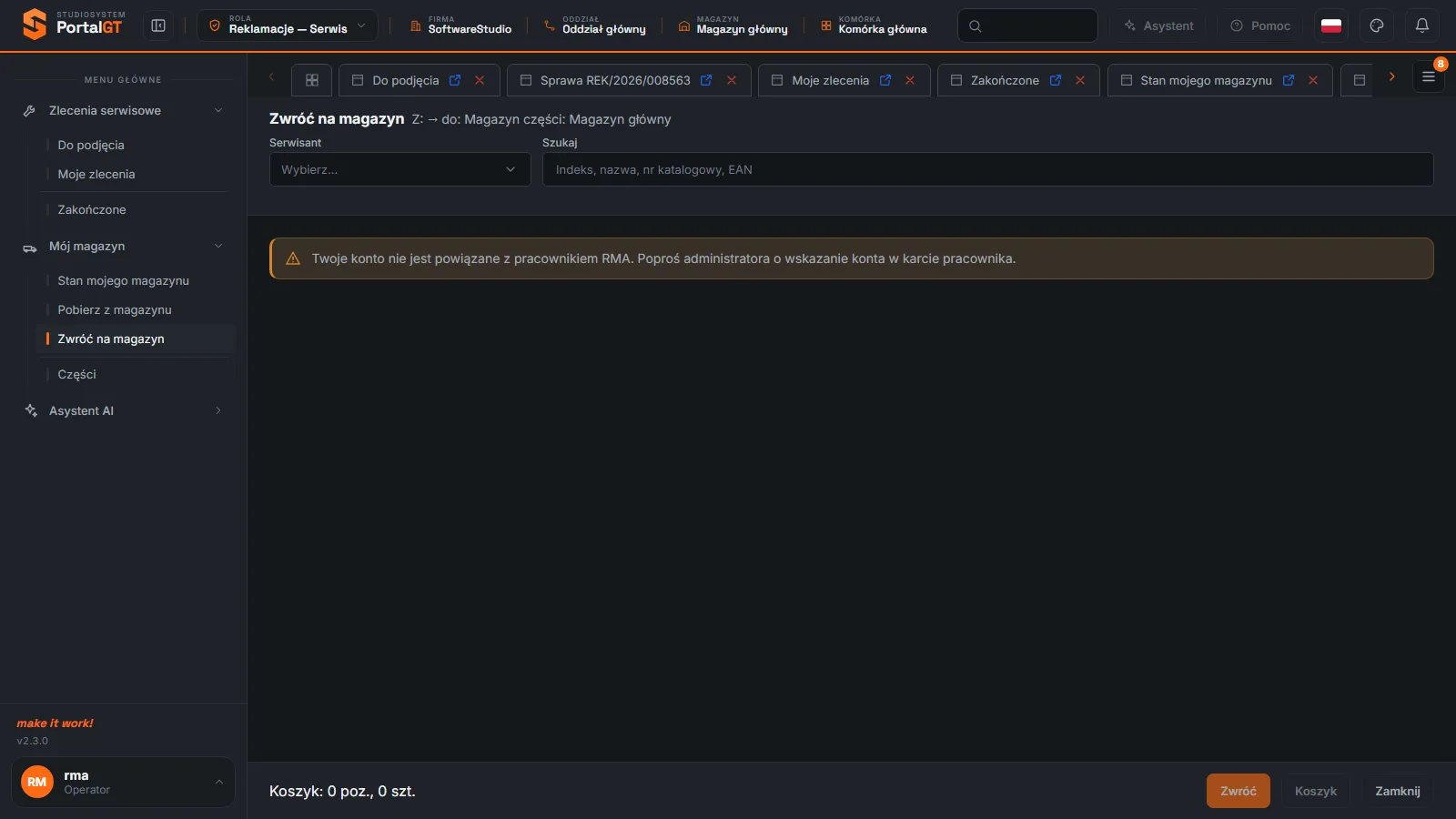The height and width of the screenshot is (819, 1456).
Task: Close the Do podjęcia tab
Action: click(480, 80)
